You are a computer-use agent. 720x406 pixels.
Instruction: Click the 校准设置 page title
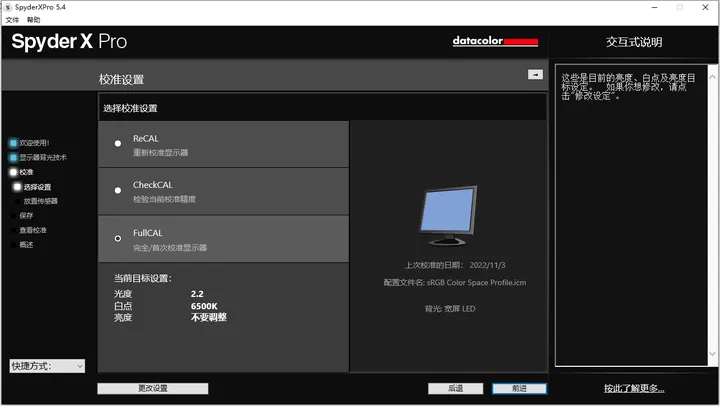click(121, 79)
